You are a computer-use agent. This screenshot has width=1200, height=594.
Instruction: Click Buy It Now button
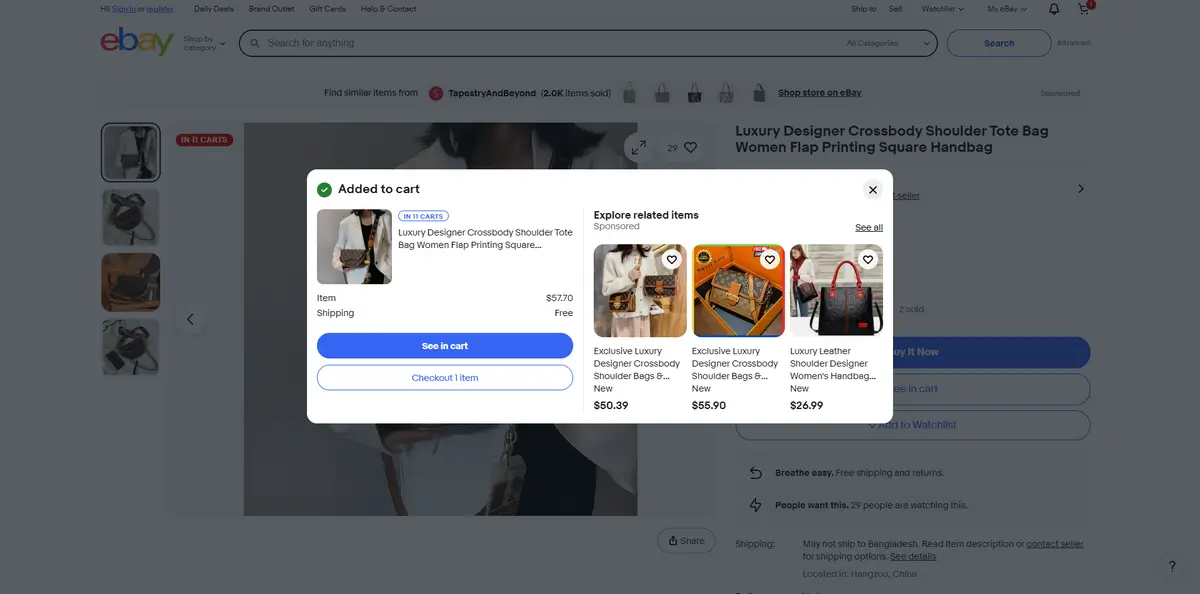coord(912,352)
